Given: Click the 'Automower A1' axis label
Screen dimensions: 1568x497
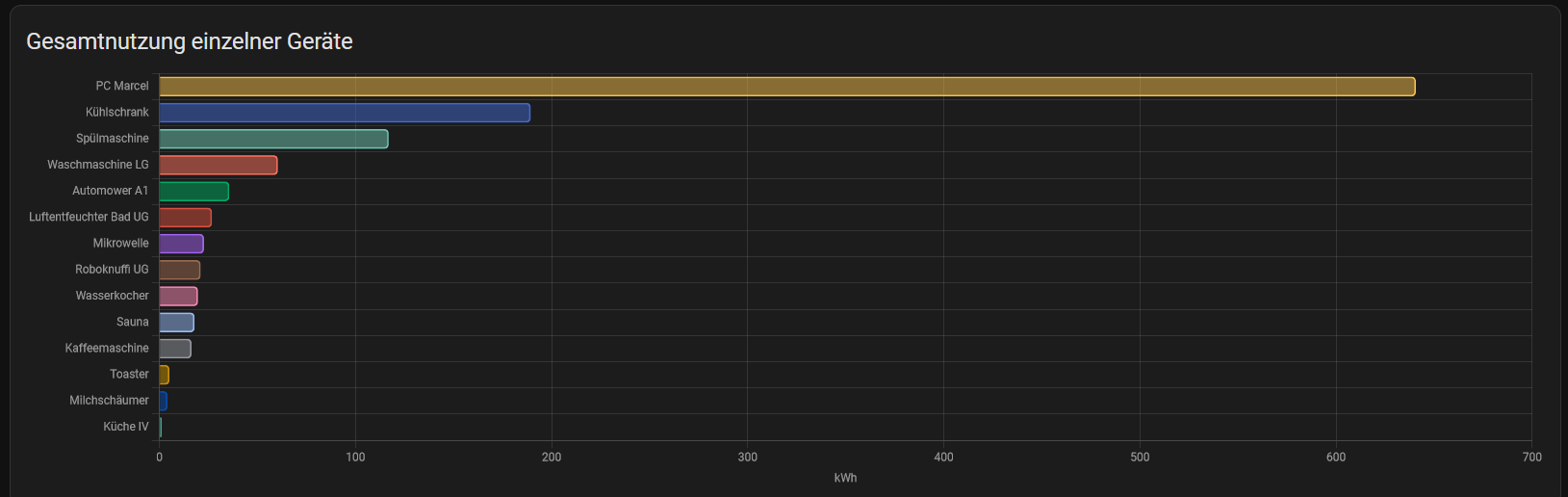Looking at the screenshot, I should [x=111, y=191].
